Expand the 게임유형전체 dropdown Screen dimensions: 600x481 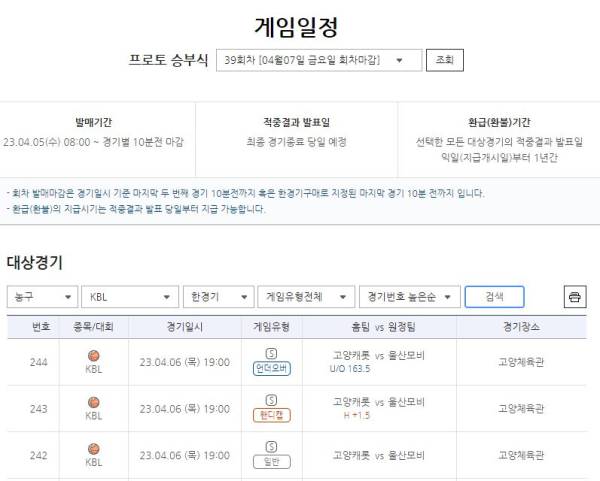[x=306, y=297]
